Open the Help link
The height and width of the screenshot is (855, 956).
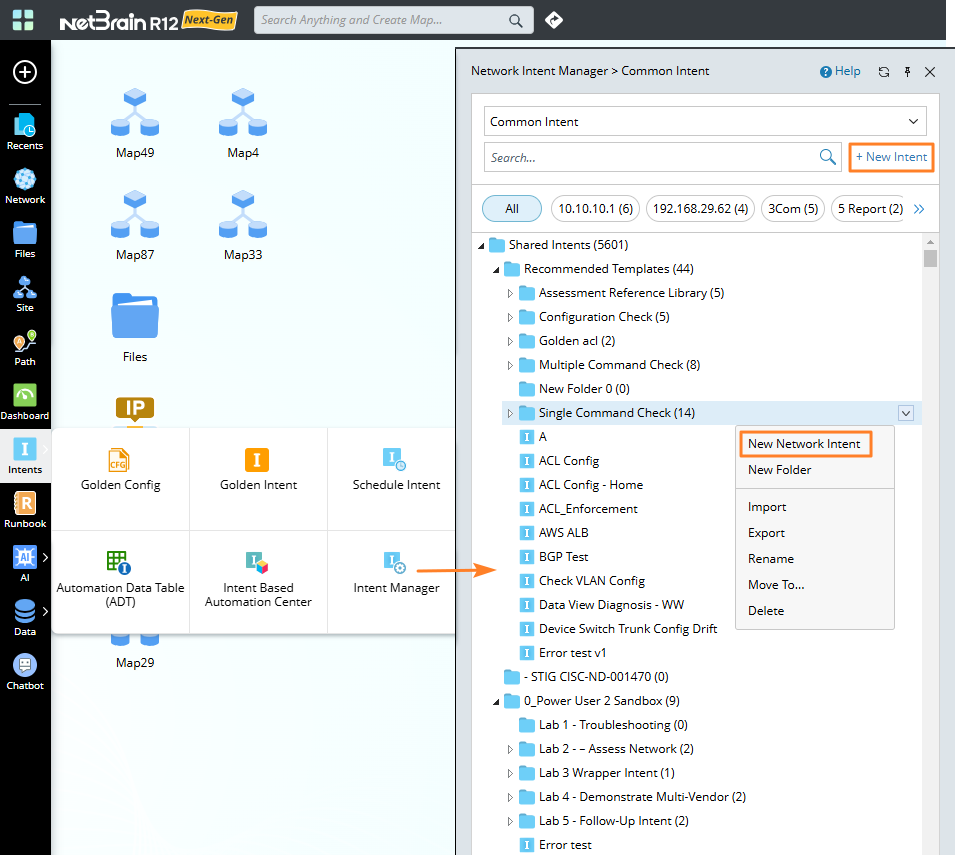840,71
